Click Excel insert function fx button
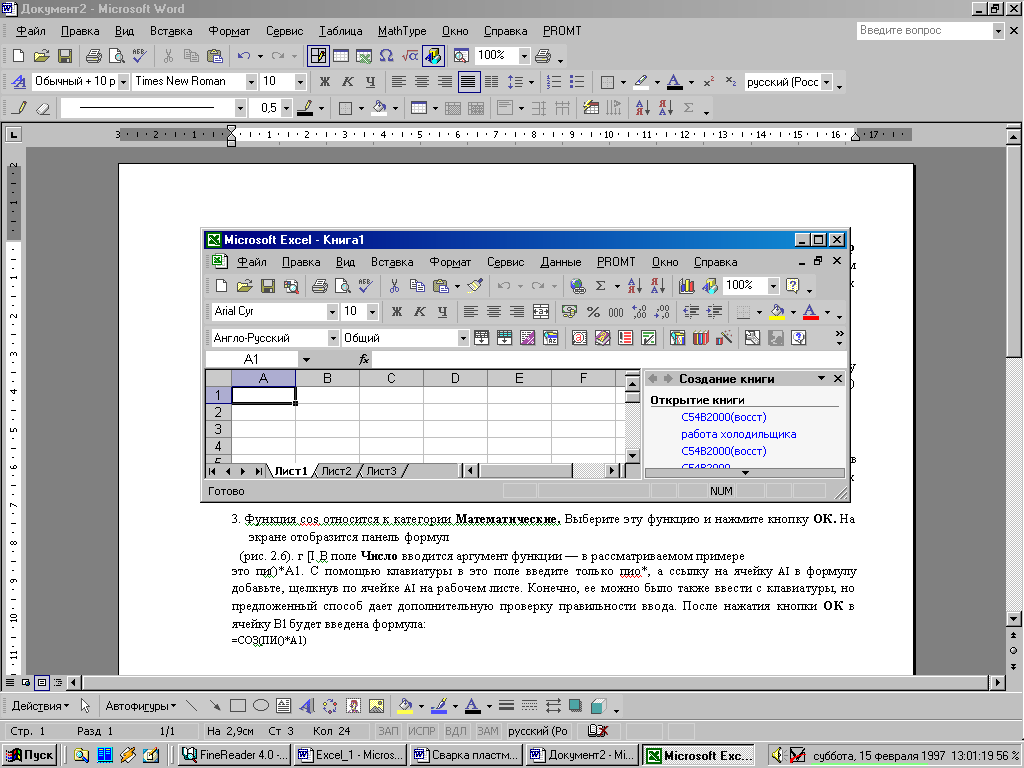 pyautogui.click(x=364, y=359)
